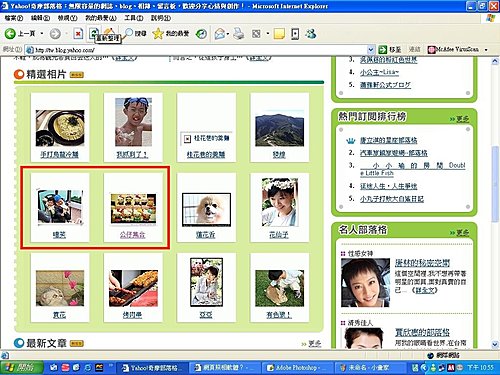Click the grey Forward arrow button
This screenshot has height=375, width=500.
point(55,34)
